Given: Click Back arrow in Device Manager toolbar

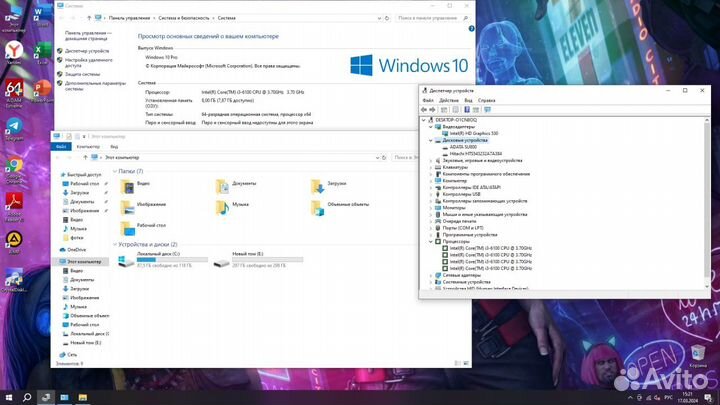Looking at the screenshot, I should pyautogui.click(x=424, y=110).
